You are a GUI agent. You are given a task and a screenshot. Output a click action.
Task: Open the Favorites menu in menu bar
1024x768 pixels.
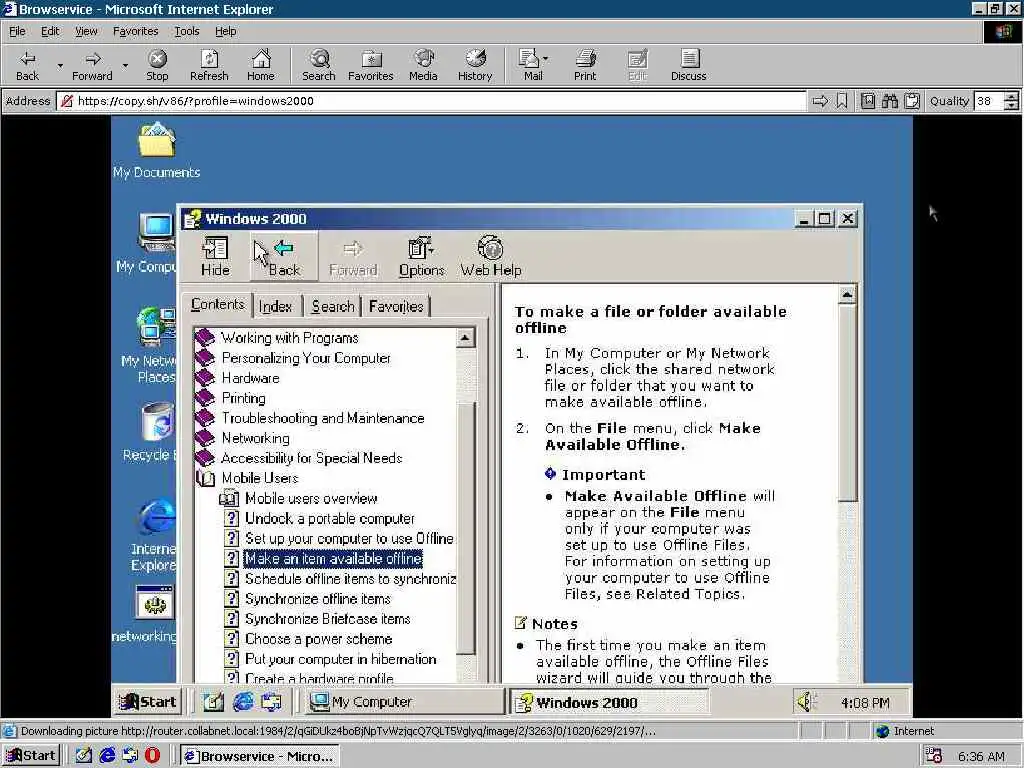[x=135, y=31]
